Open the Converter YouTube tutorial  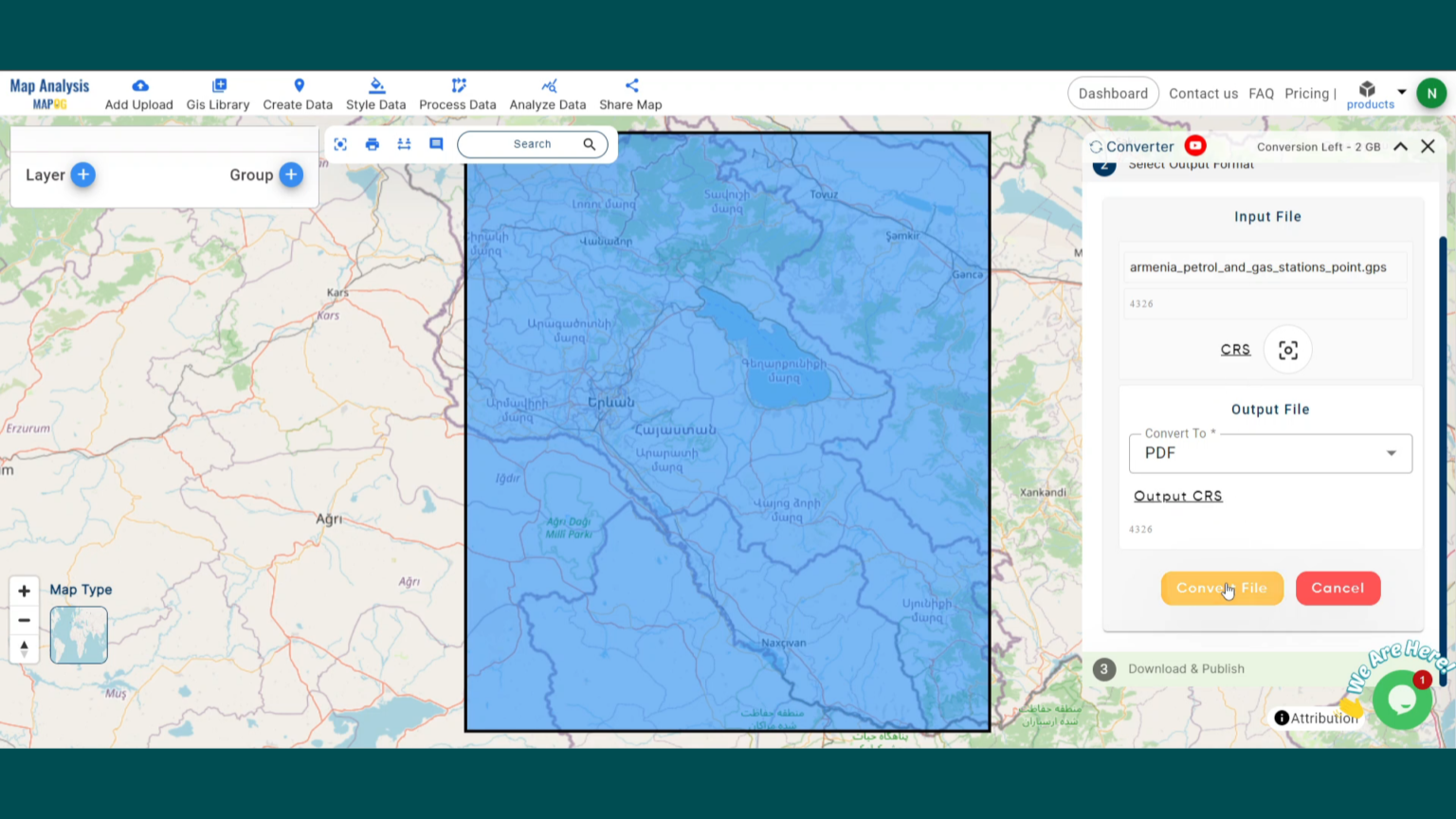(x=1194, y=146)
